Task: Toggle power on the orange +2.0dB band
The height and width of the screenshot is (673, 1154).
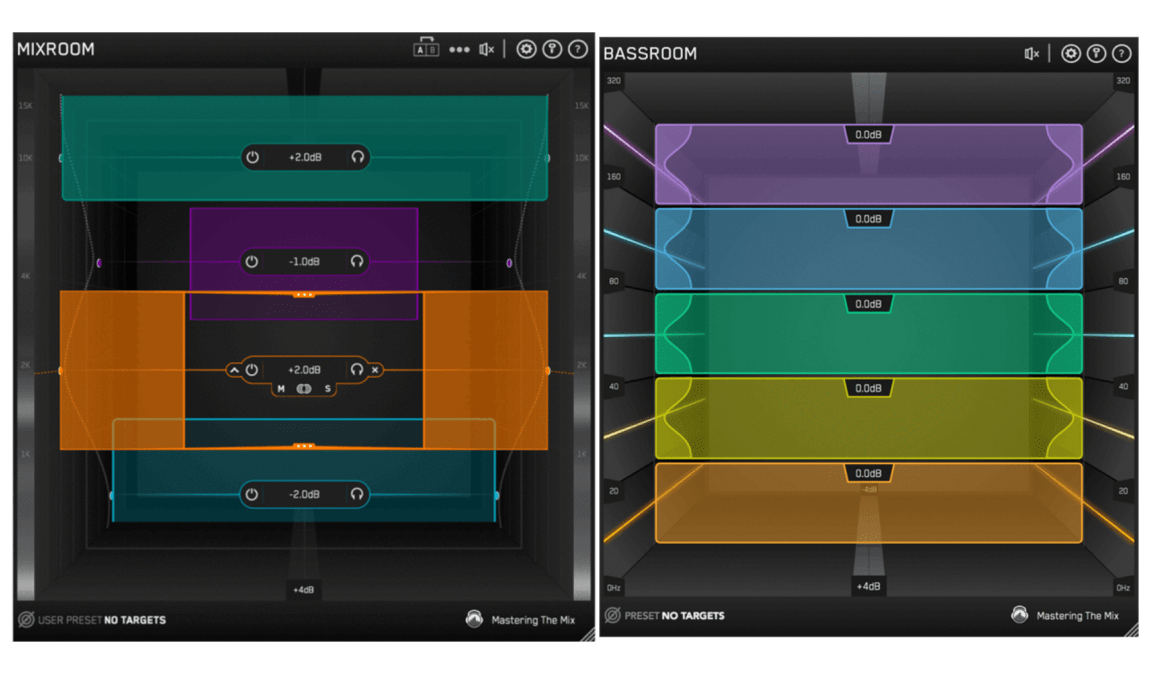Action: point(252,370)
